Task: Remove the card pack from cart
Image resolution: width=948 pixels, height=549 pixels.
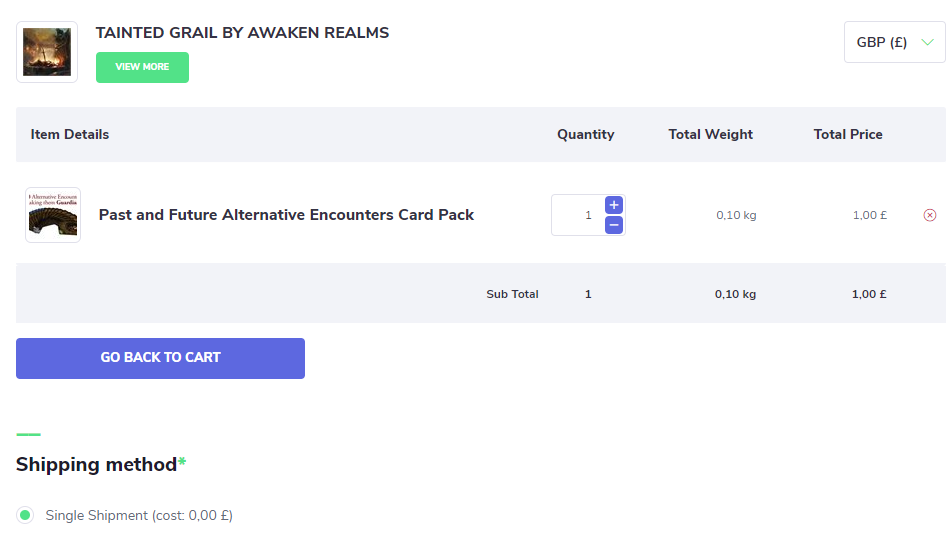Action: click(930, 215)
